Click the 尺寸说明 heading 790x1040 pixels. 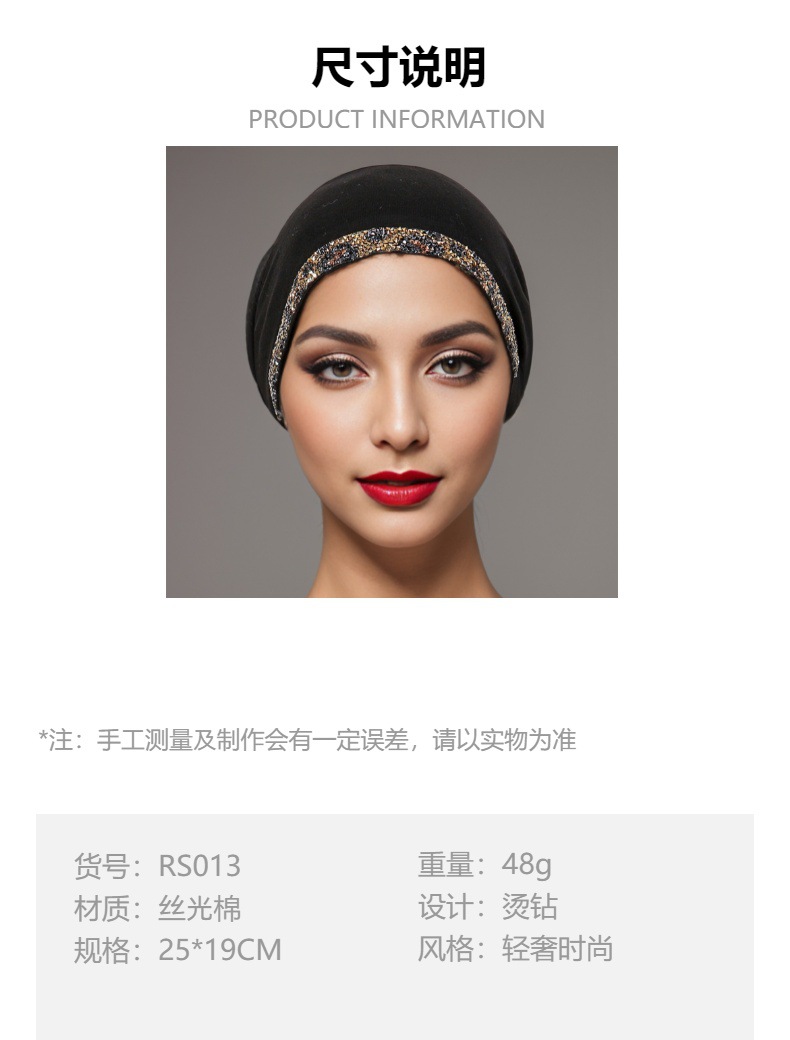point(399,67)
